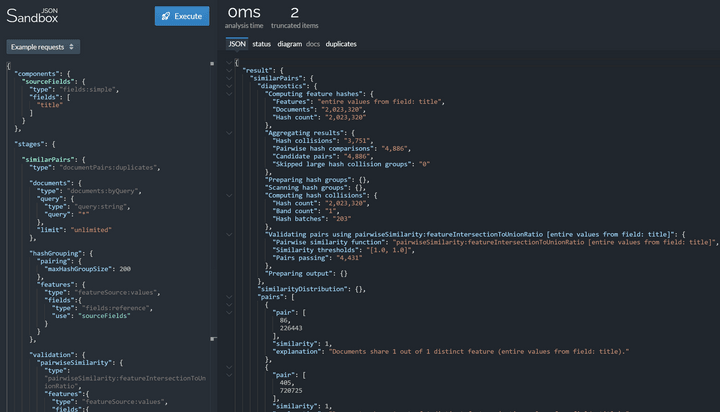Click "Skipped large hash collision groups" line
The height and width of the screenshot is (412, 720).
[351, 164]
